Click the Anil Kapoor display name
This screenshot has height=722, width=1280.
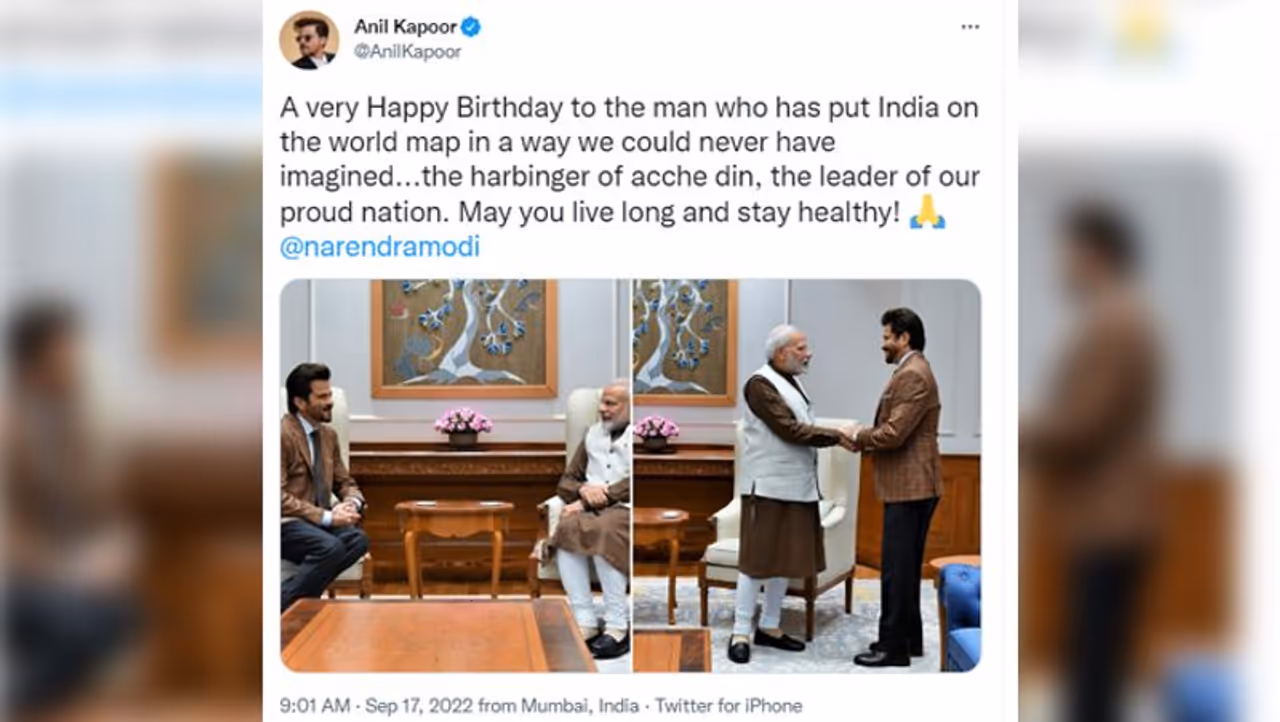[405, 27]
